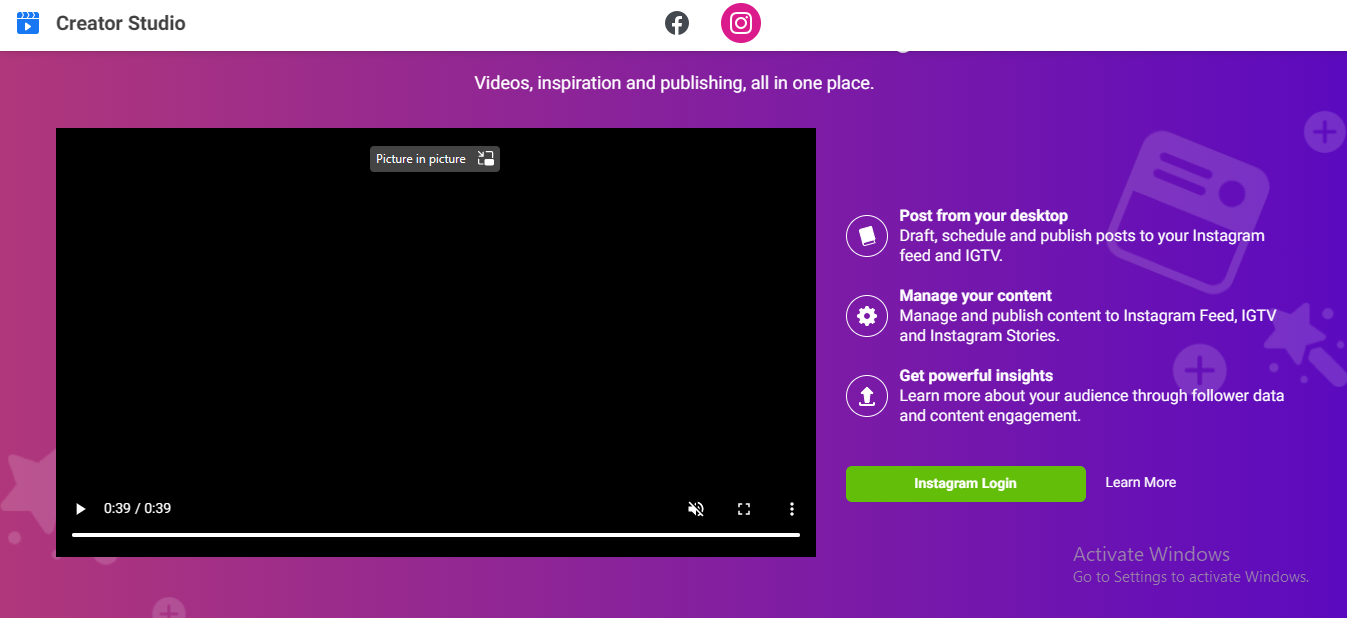Image resolution: width=1347 pixels, height=618 pixels.
Task: Click the Instagram Login button
Action: tap(966, 483)
